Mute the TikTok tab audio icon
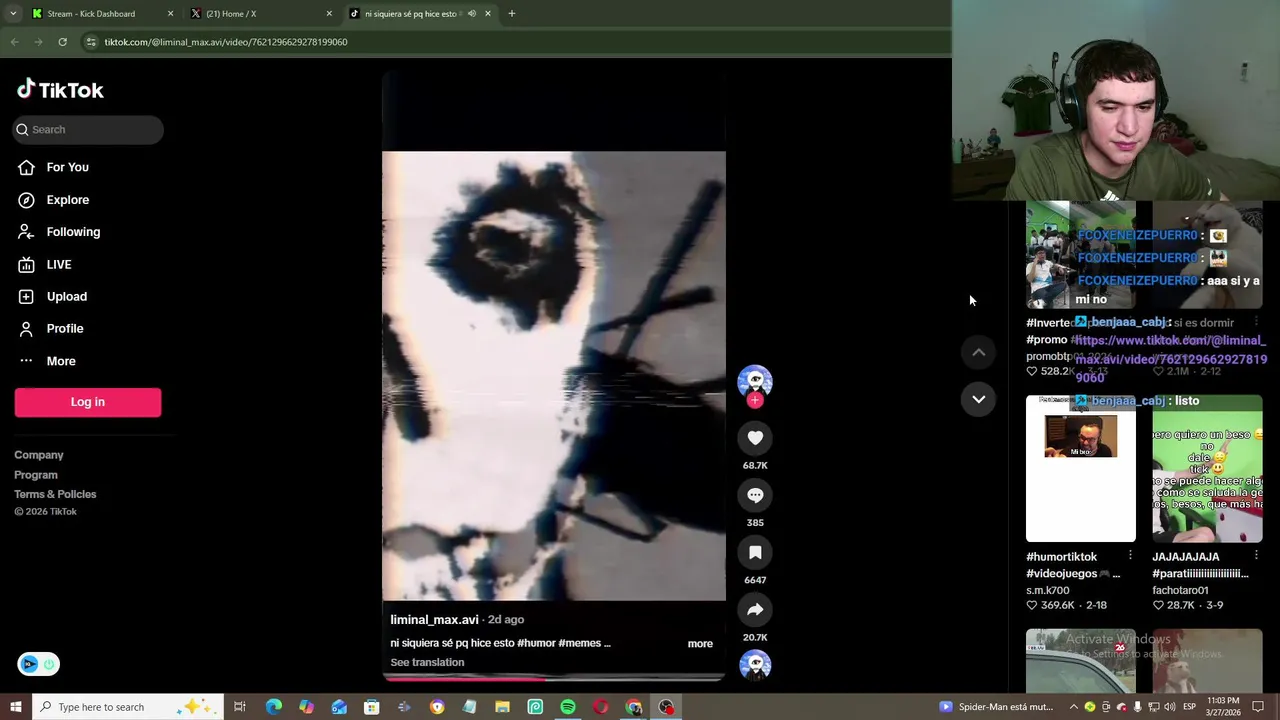This screenshot has width=1280, height=720. click(x=471, y=13)
